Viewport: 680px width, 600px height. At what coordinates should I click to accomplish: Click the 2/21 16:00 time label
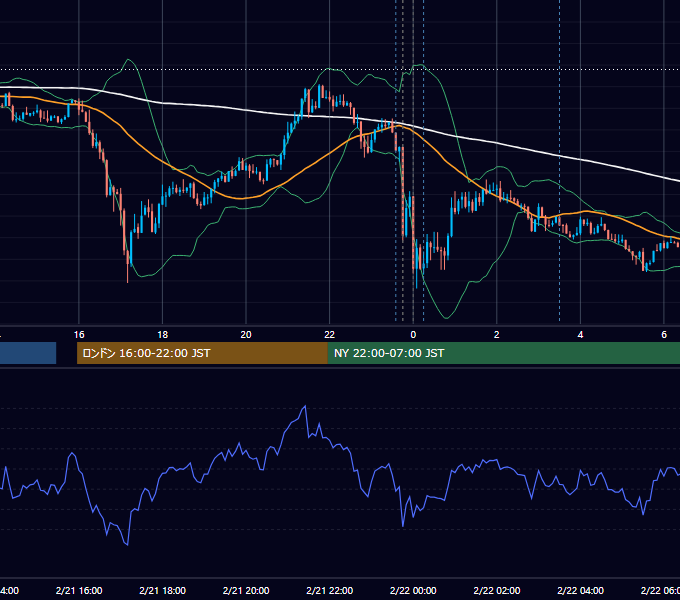79,591
